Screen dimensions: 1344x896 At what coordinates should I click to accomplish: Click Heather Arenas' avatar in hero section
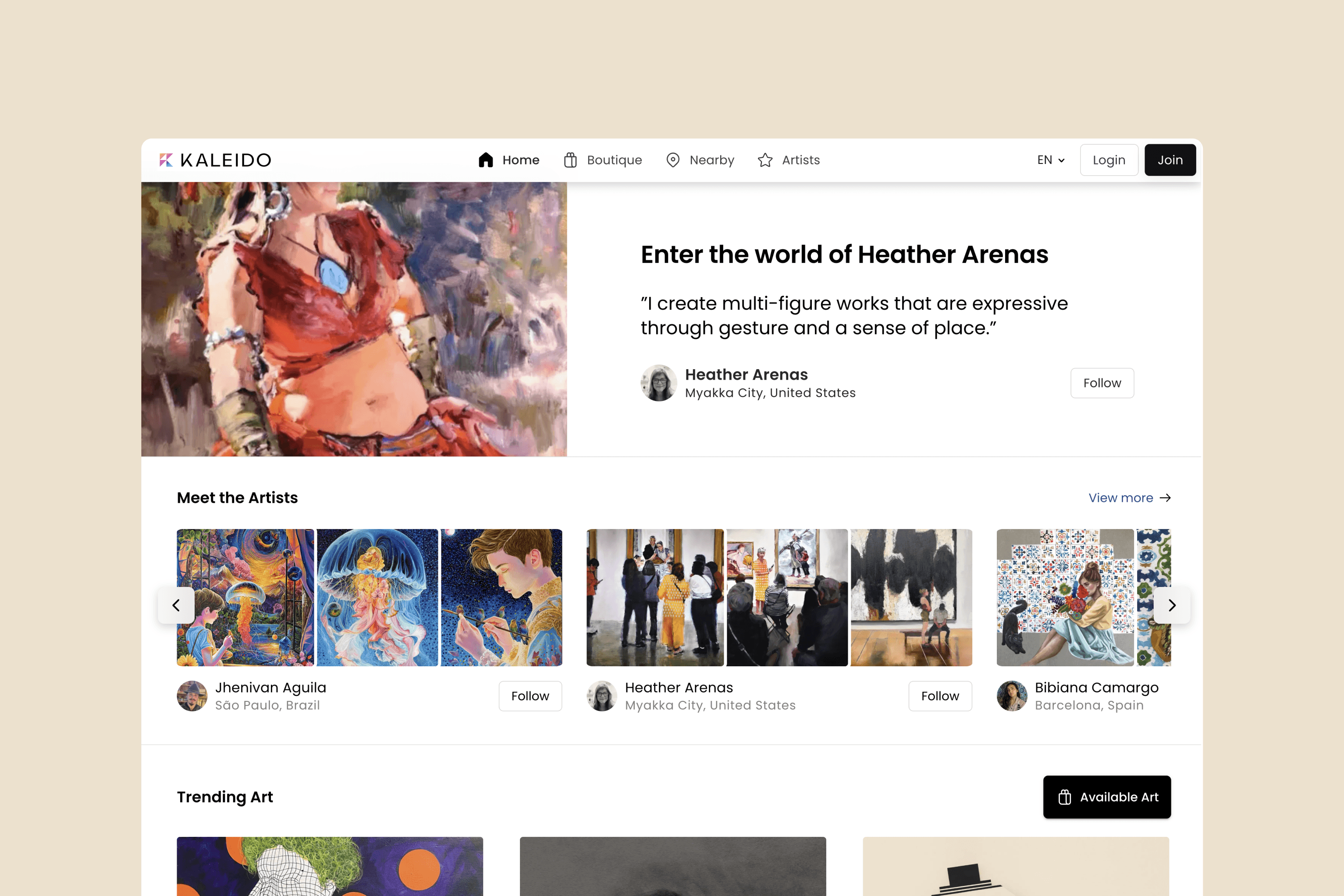tap(659, 383)
